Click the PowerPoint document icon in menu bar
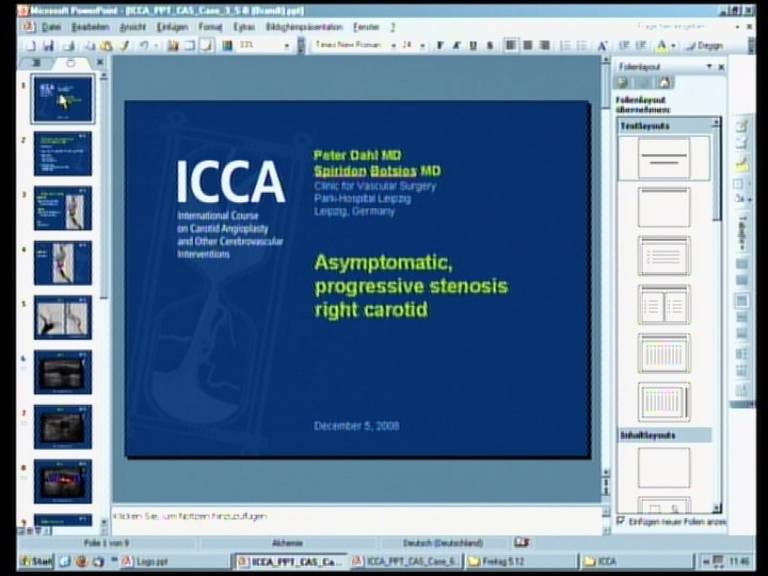 (29, 26)
